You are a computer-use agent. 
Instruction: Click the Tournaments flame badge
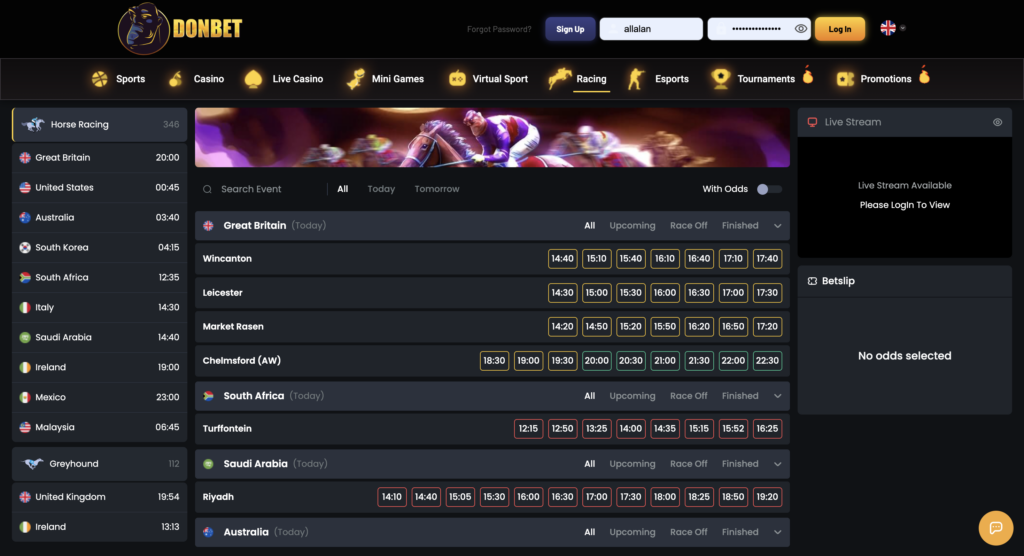[x=808, y=74]
